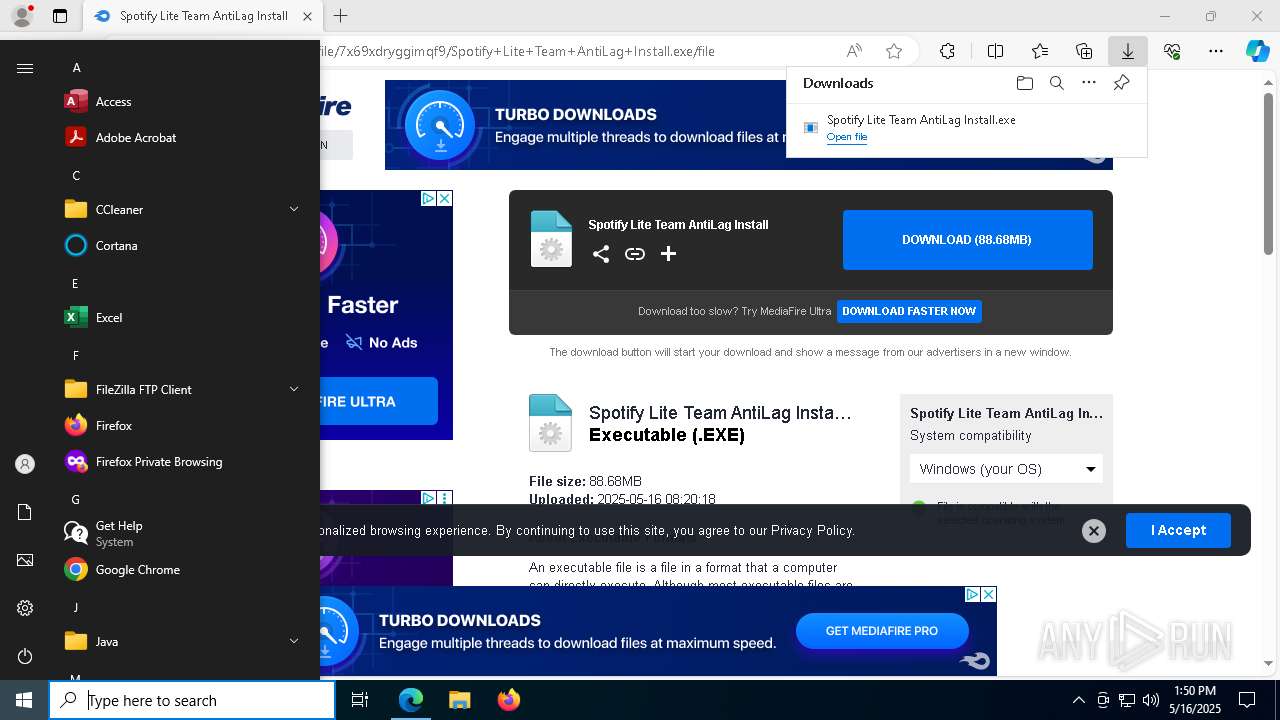Open the Extensions toolbar icon
Screen dimensions: 1280x720
(x=947, y=51)
